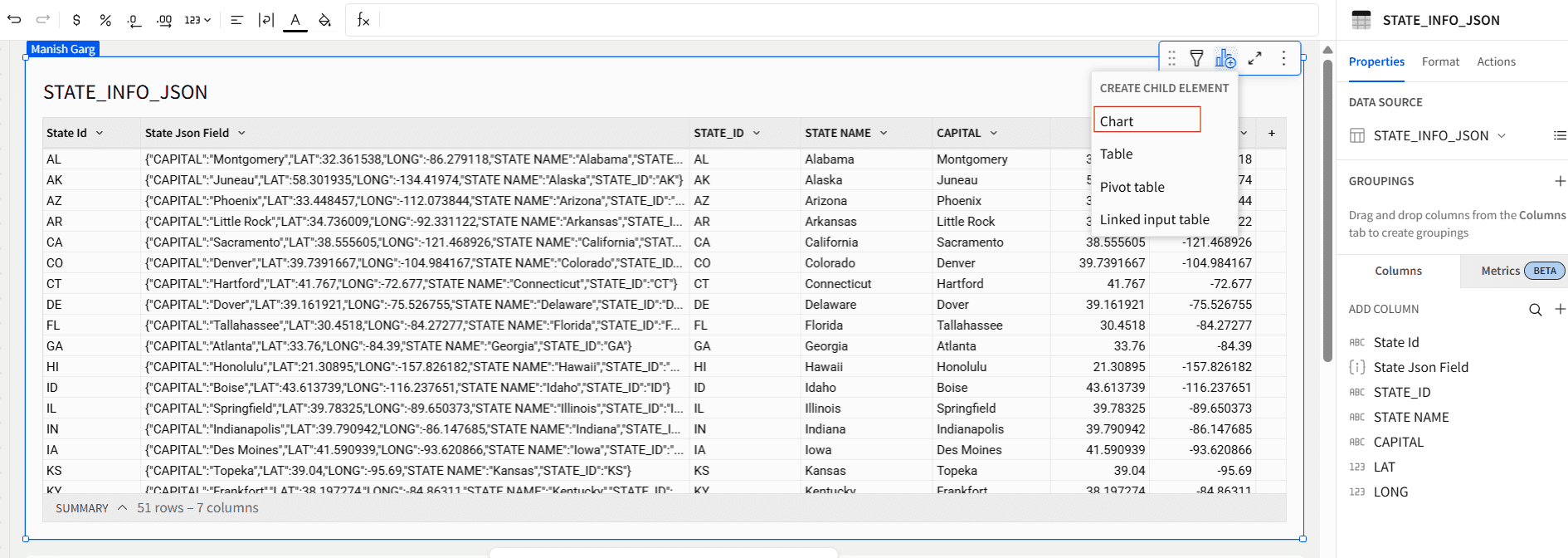This screenshot has width=1568, height=558.
Task: Open the table filter funnel icon
Action: pos(1196,58)
